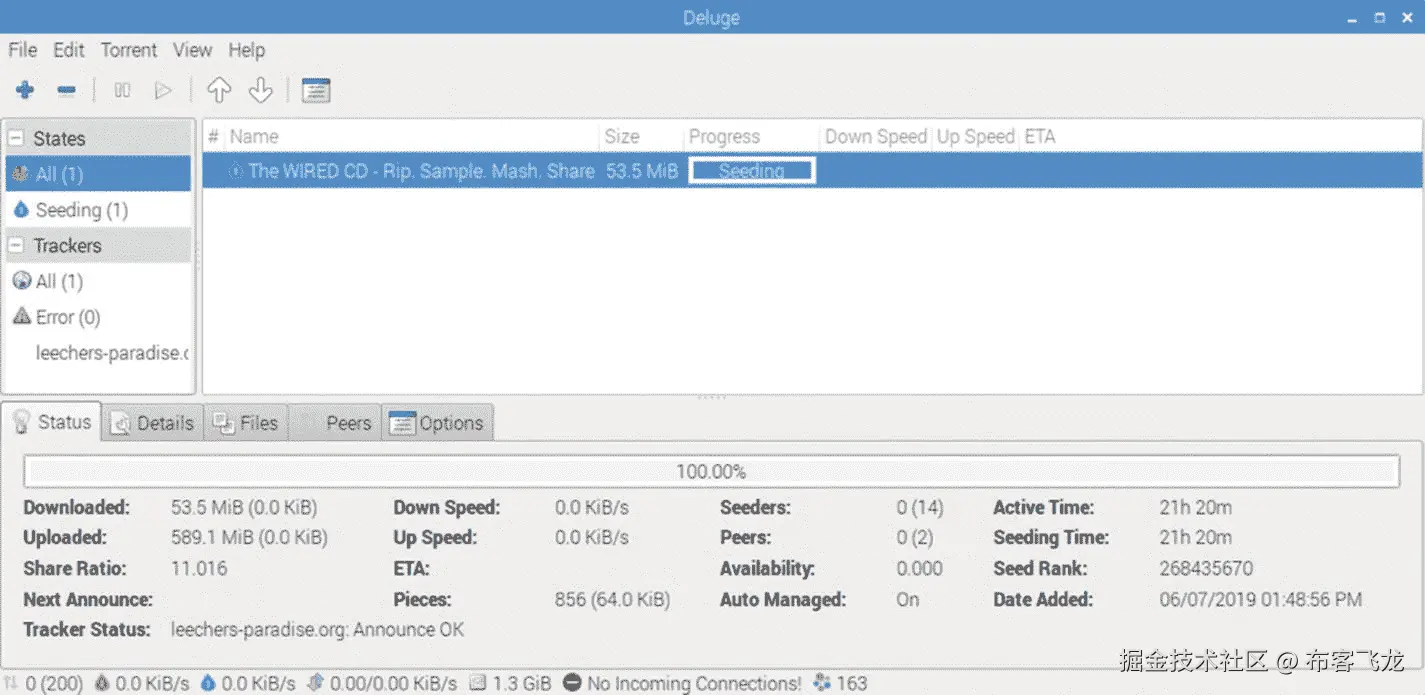Select All (1) under States
The height and width of the screenshot is (695, 1425).
click(x=98, y=174)
